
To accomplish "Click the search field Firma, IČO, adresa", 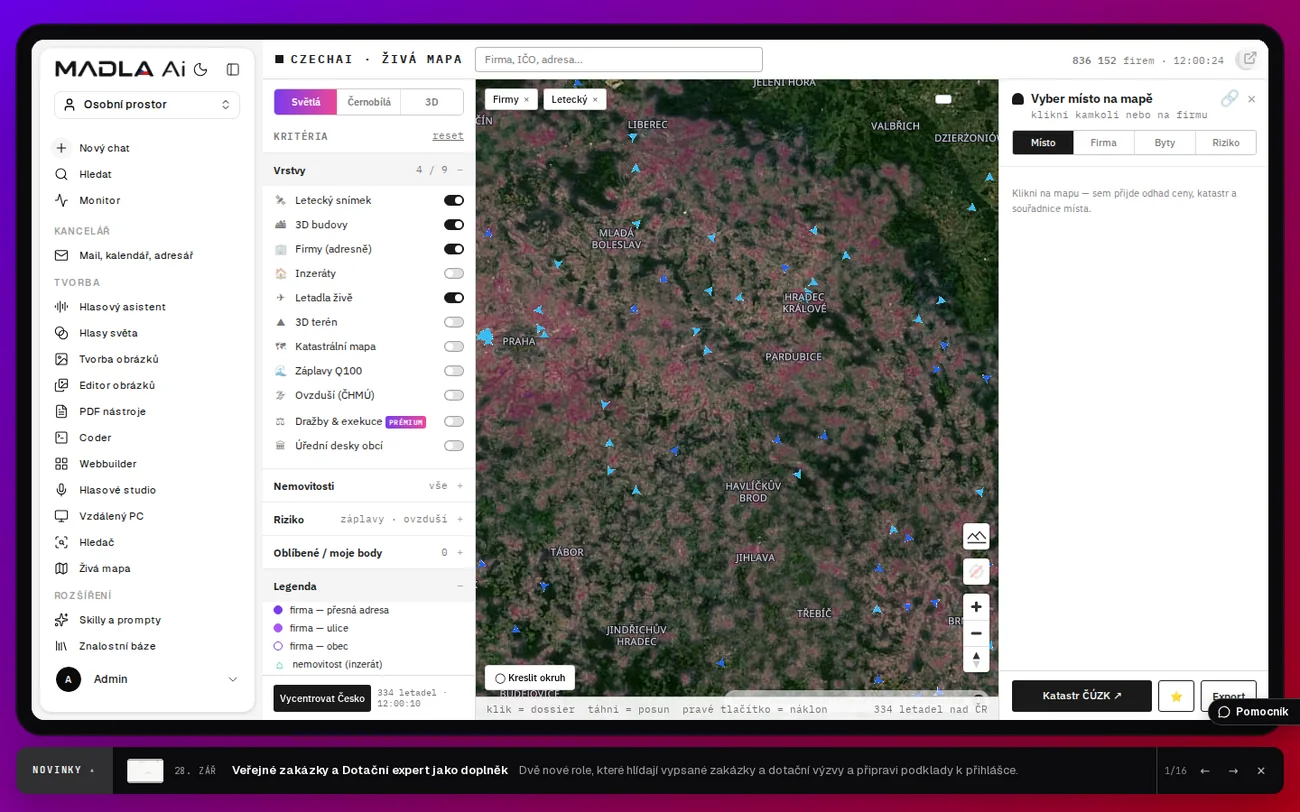I will 619,59.
